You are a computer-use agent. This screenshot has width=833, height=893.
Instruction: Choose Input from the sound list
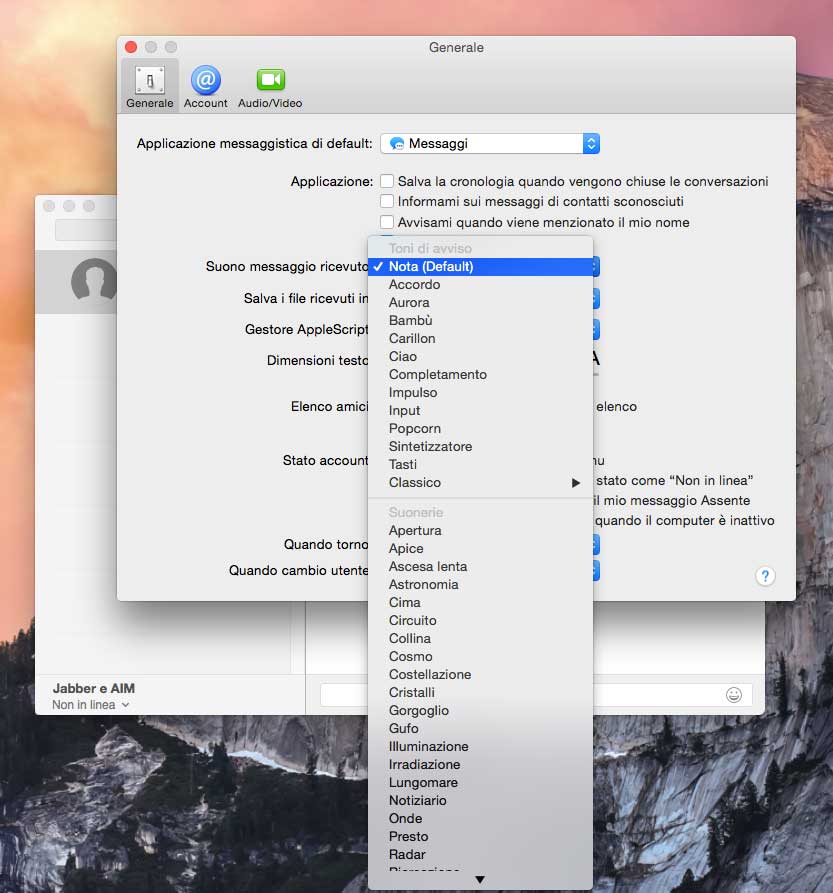point(480,411)
